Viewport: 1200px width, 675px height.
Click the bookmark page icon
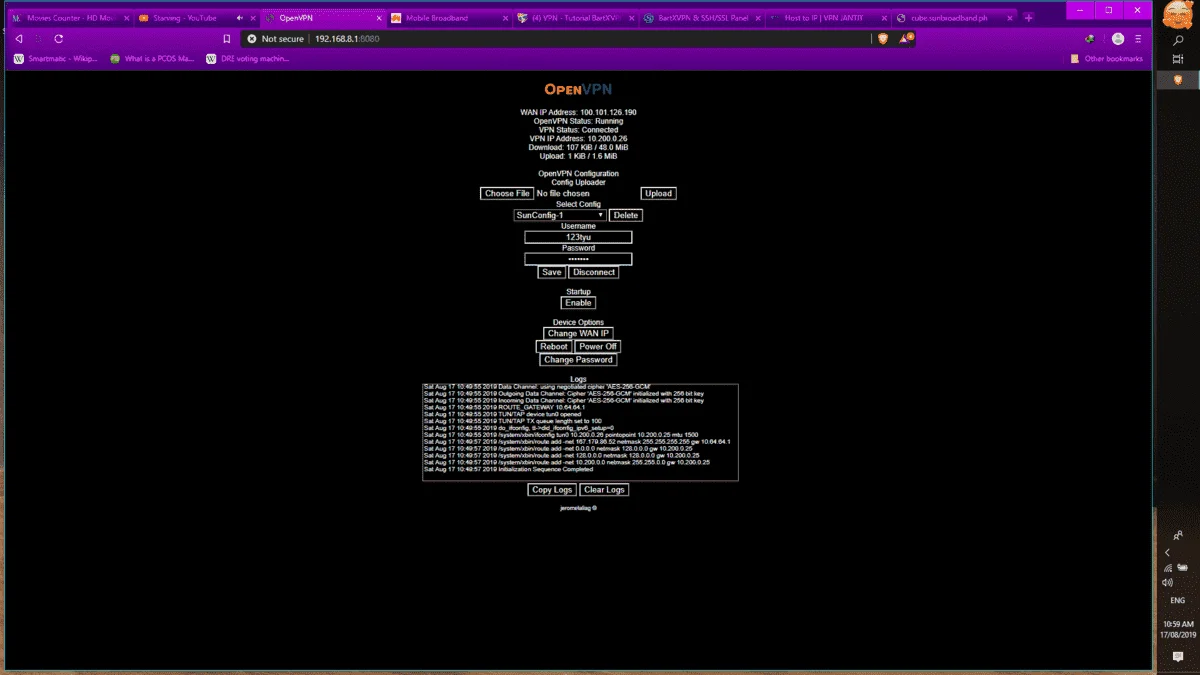(227, 38)
